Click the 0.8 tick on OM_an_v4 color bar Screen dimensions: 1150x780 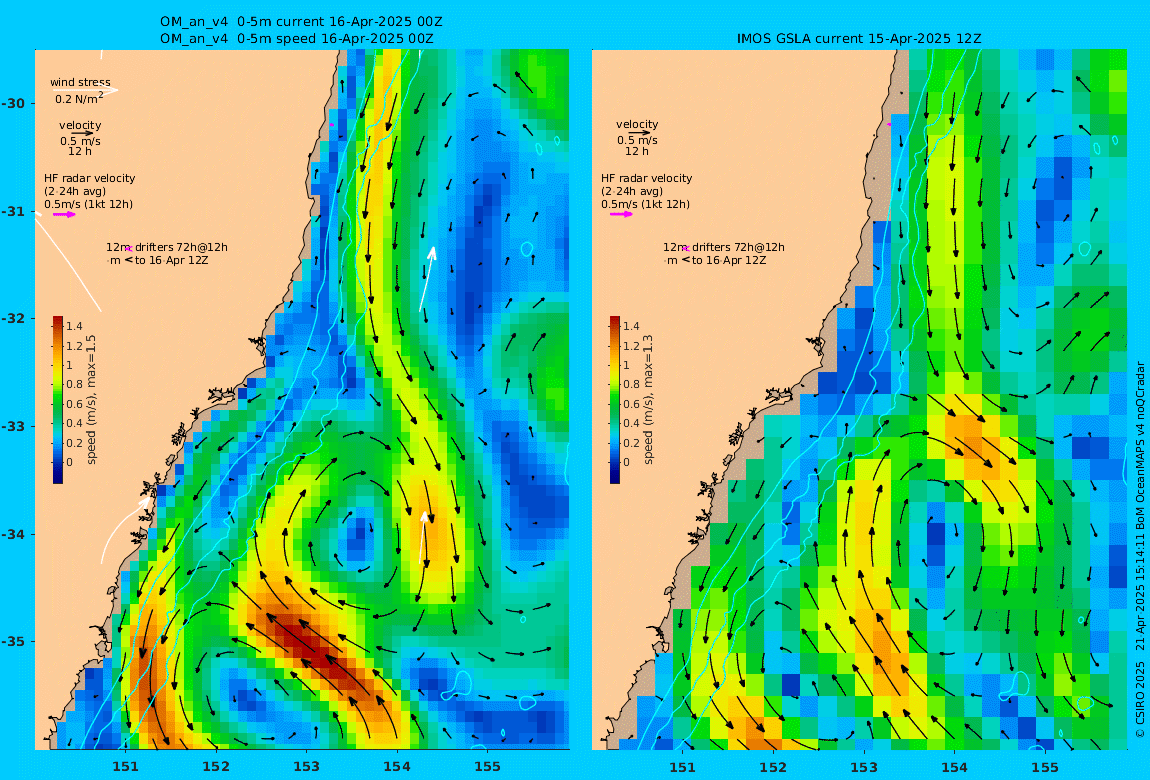(74, 384)
